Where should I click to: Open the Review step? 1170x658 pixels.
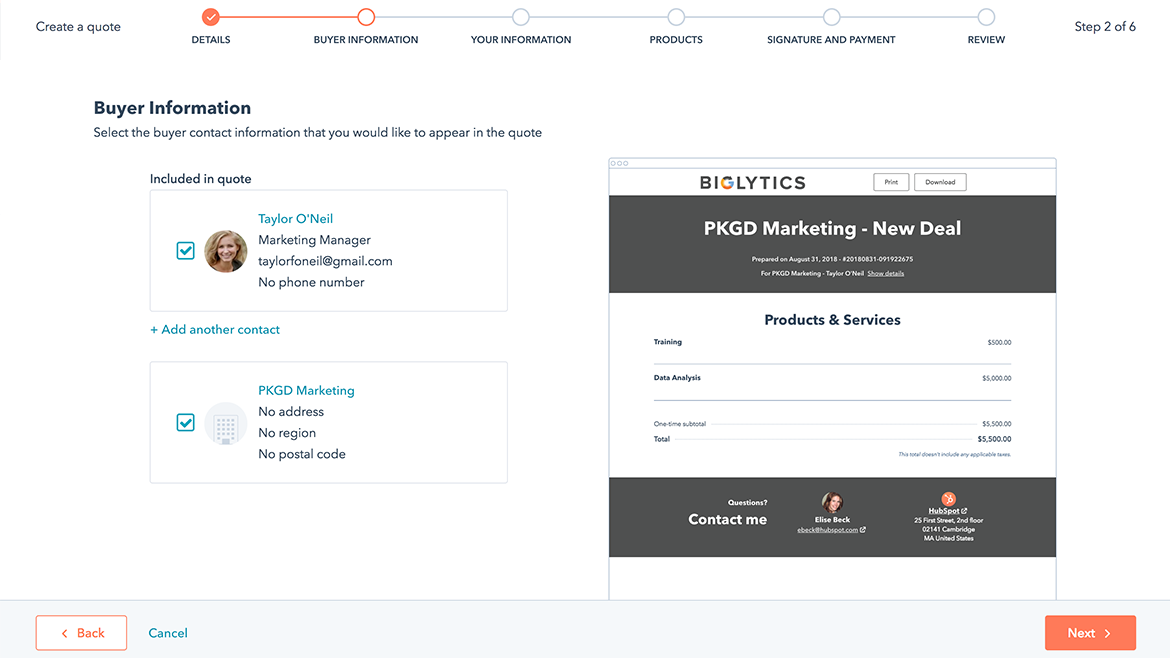(x=986, y=17)
